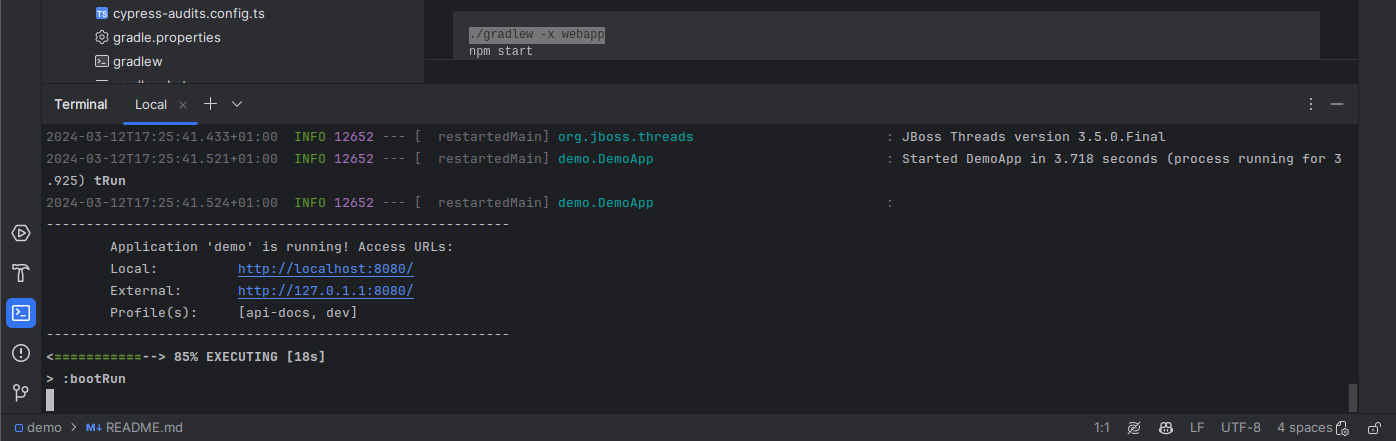Click the gear icon beside gradle.properties
This screenshot has width=1396, height=441.
pos(101,37)
